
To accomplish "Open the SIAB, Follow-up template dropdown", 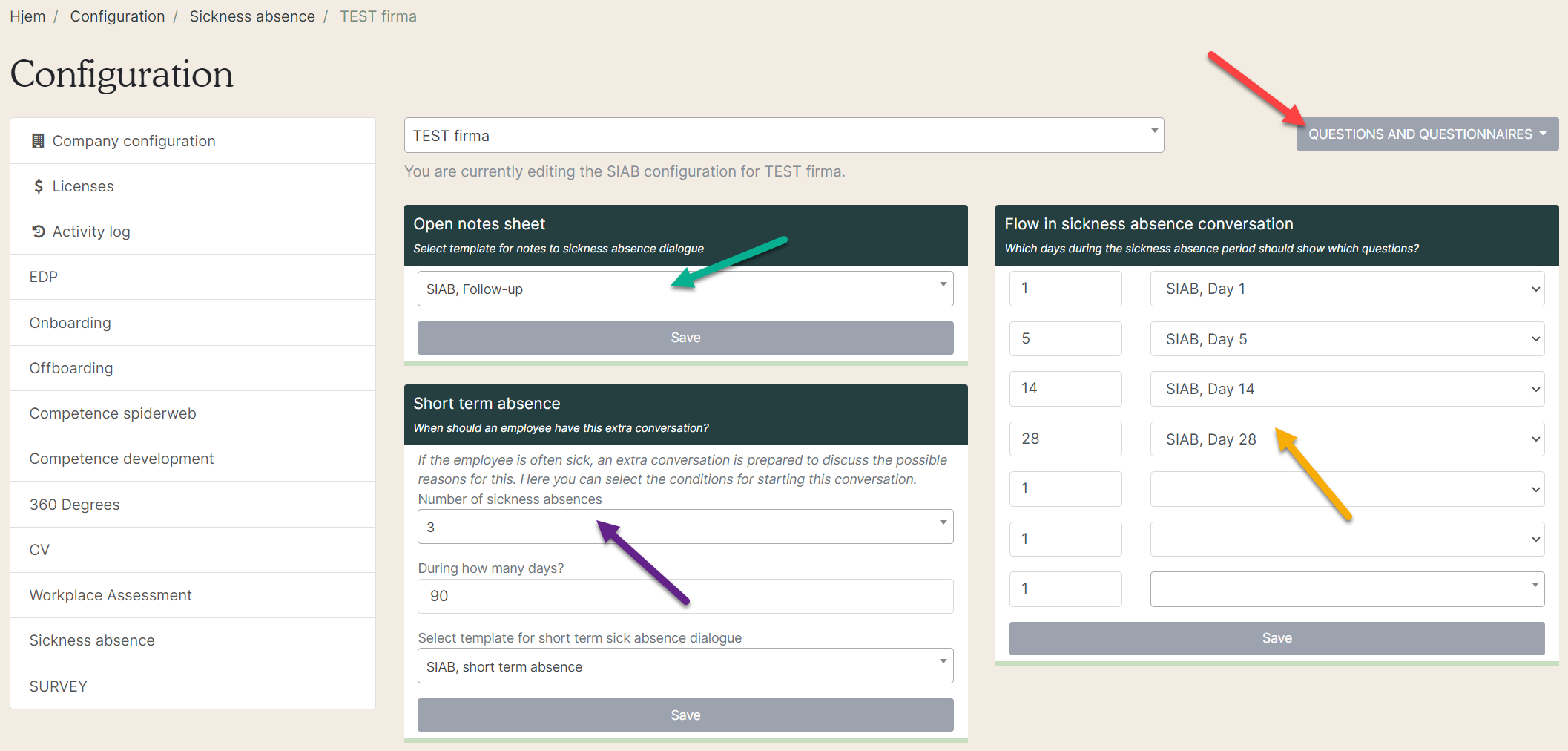I will (x=685, y=289).
